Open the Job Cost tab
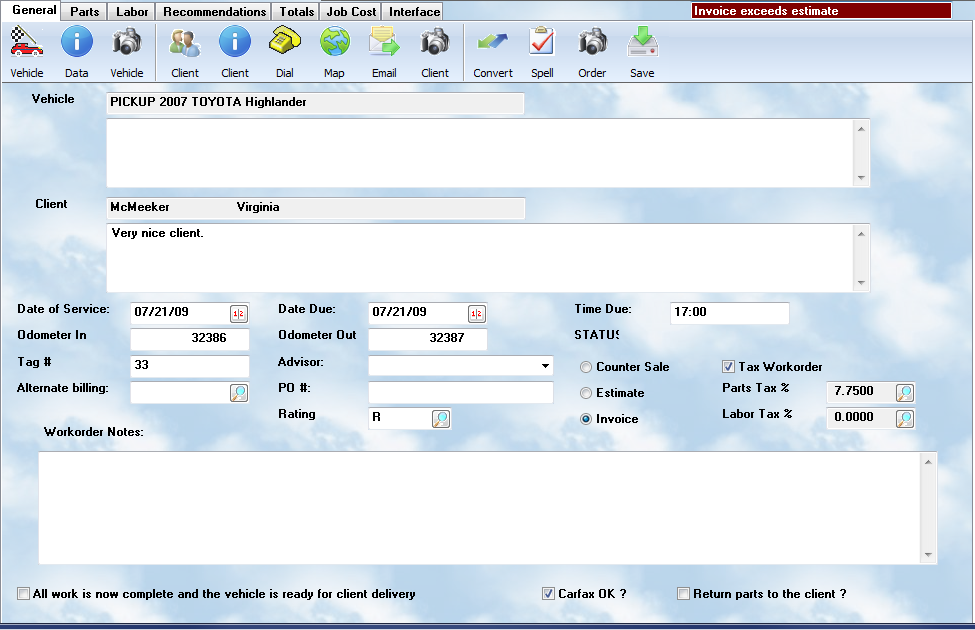Viewport: 975px width, 630px height. click(x=351, y=12)
